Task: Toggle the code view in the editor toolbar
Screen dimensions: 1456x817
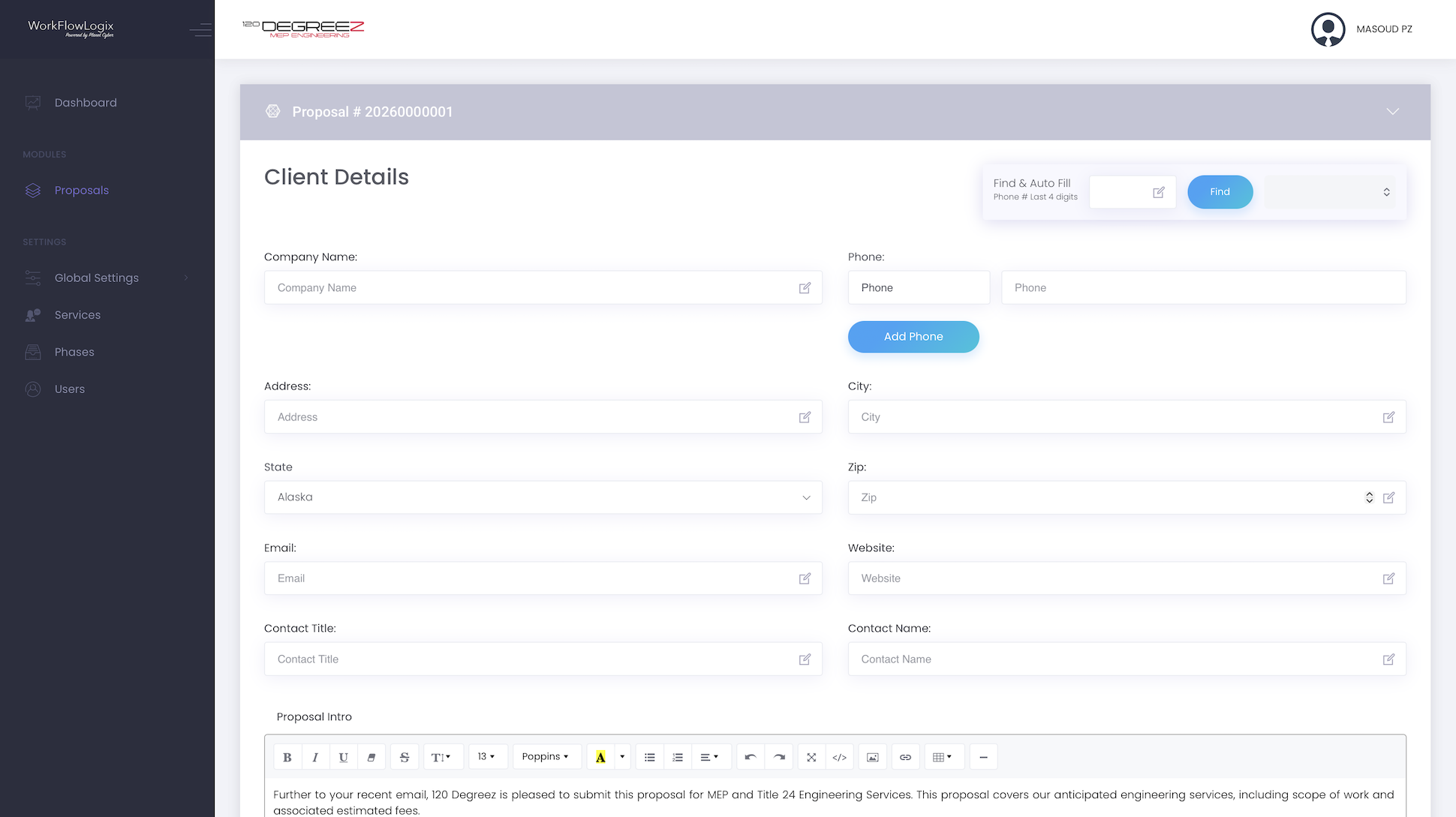Action: click(839, 756)
